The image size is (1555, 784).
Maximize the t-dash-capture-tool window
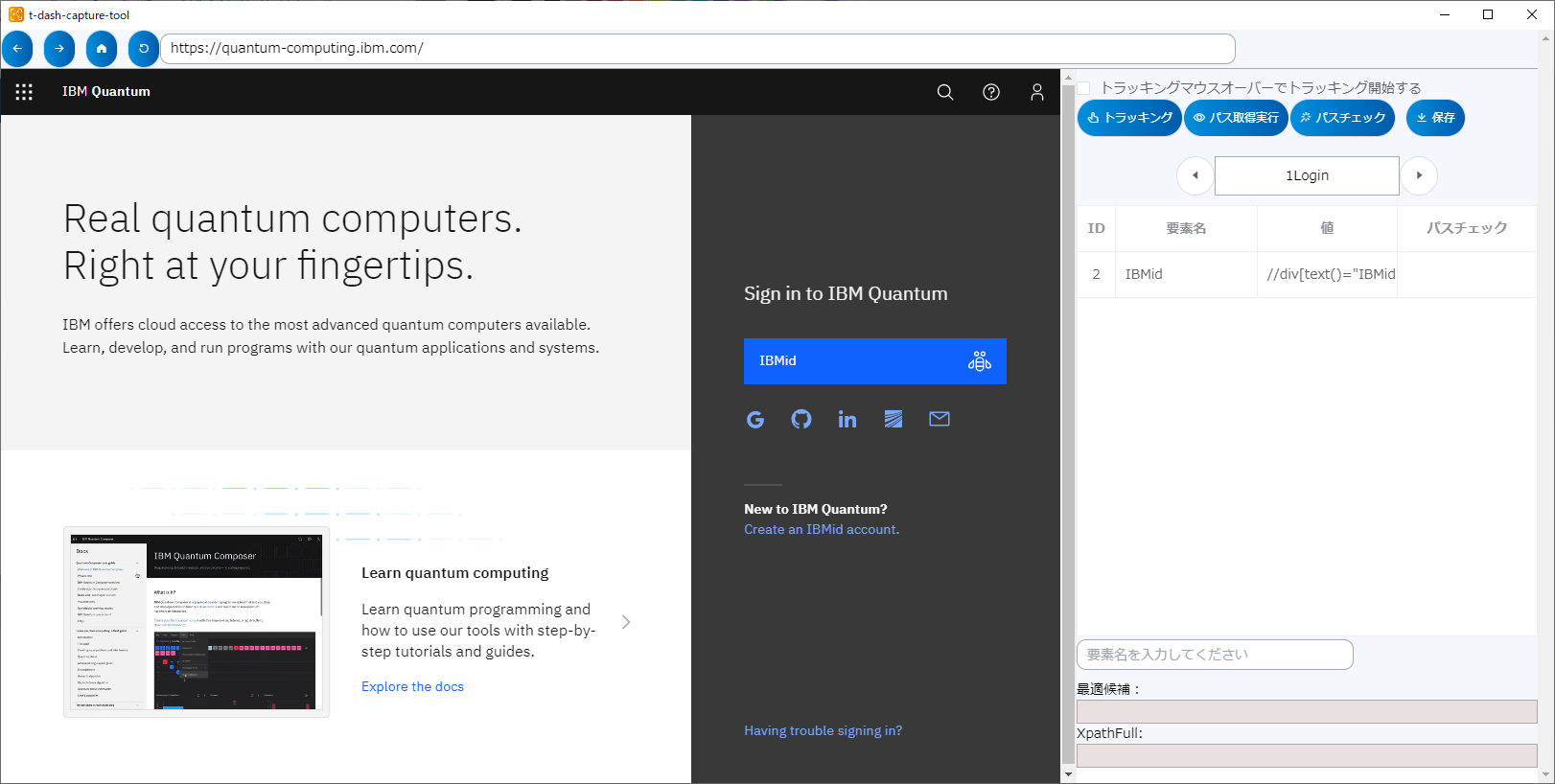tap(1488, 14)
